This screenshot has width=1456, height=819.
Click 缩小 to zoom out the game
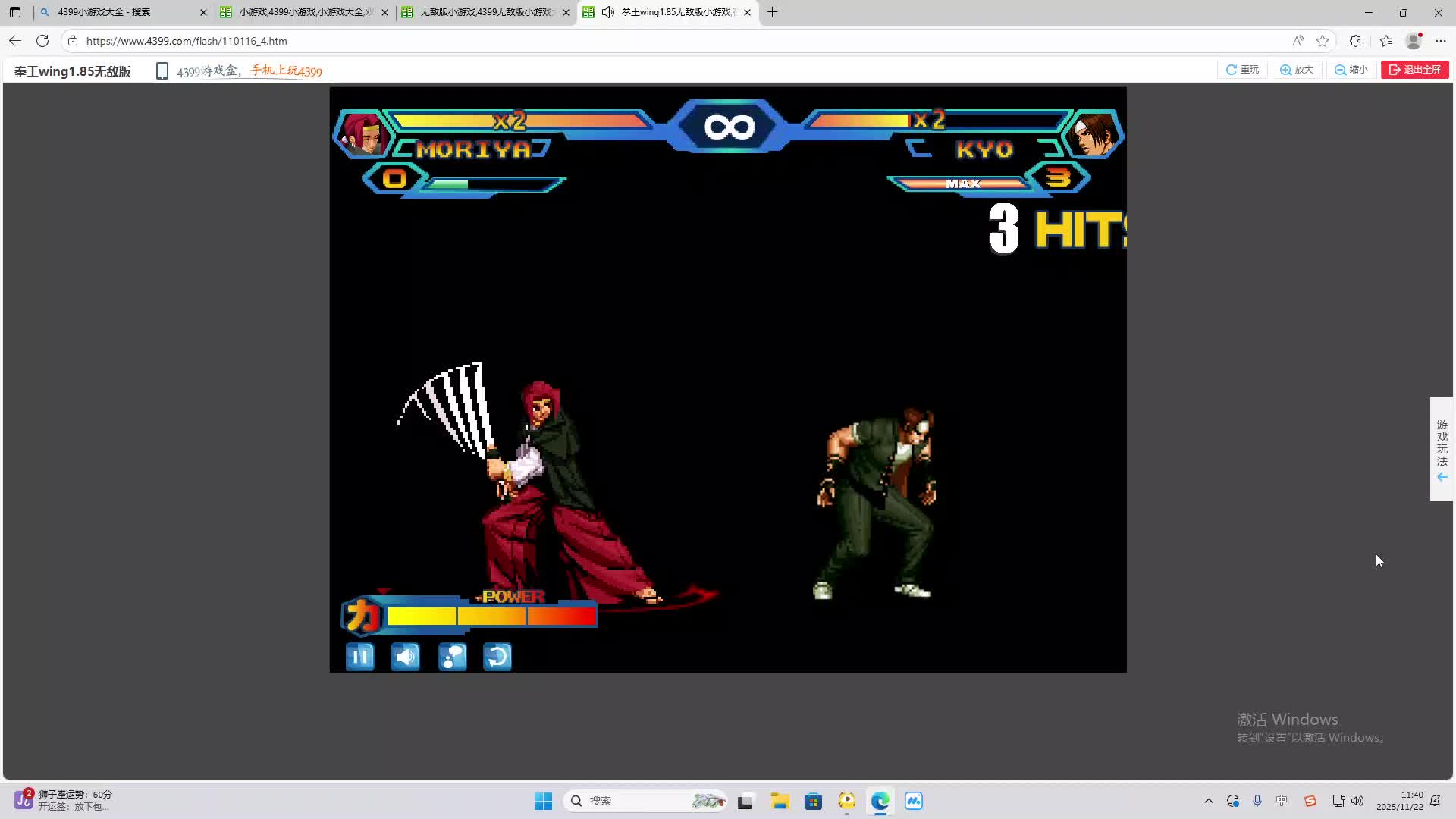(x=1351, y=70)
